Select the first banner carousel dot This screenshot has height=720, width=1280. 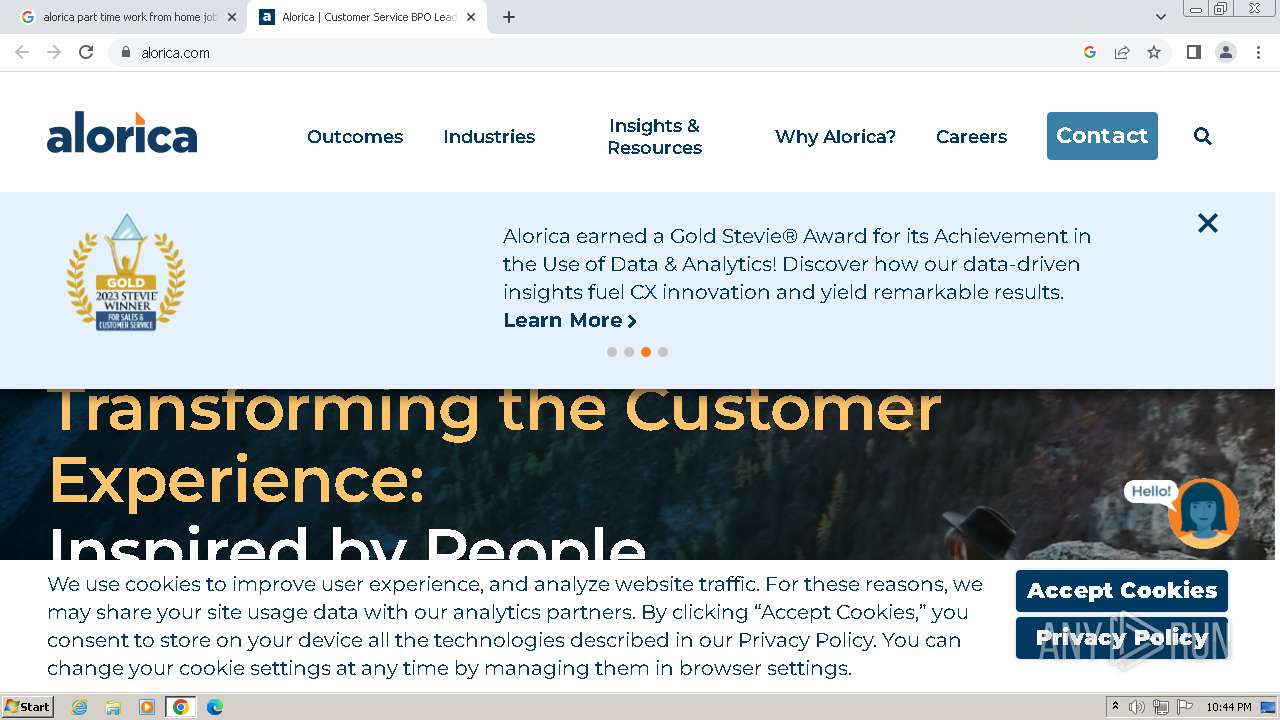[612, 352]
